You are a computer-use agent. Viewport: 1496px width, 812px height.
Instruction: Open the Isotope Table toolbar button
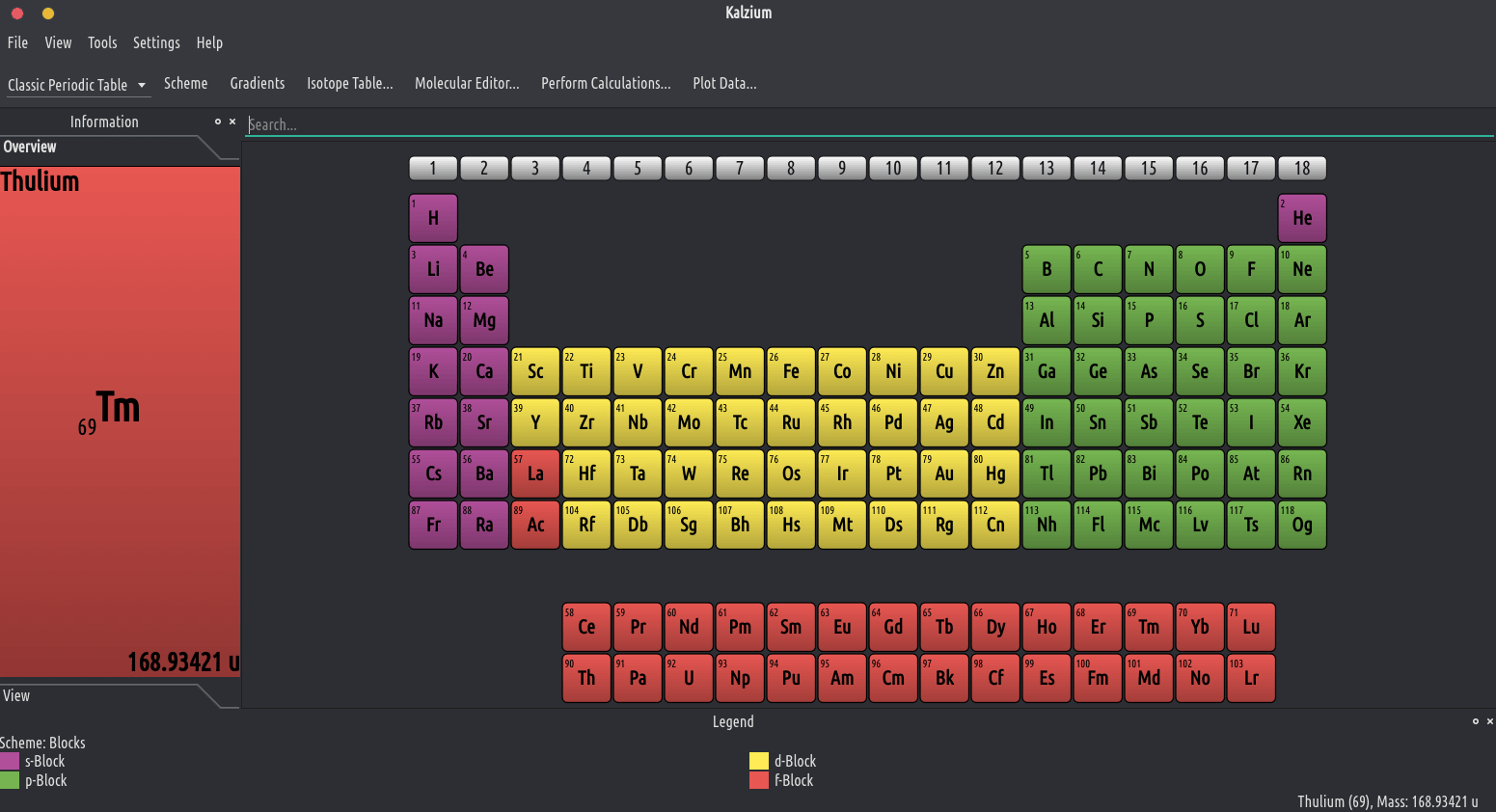(349, 83)
